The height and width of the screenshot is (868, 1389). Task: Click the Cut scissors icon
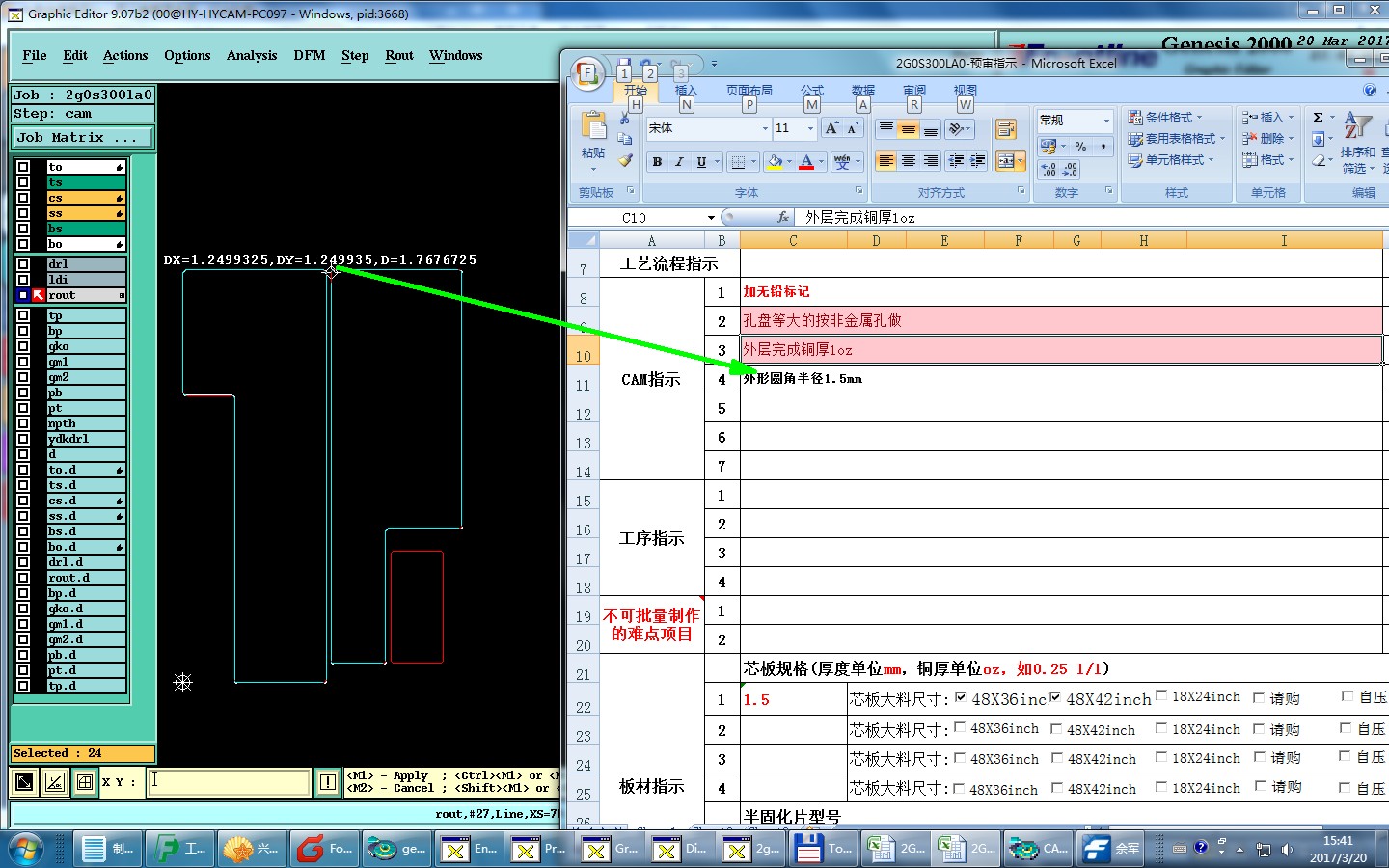point(625,118)
